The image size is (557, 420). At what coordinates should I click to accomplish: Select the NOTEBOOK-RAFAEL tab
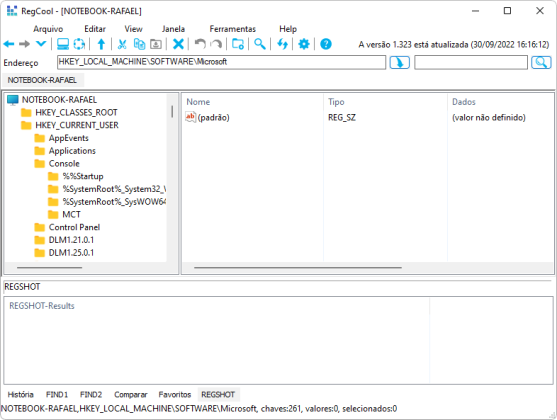[42, 80]
